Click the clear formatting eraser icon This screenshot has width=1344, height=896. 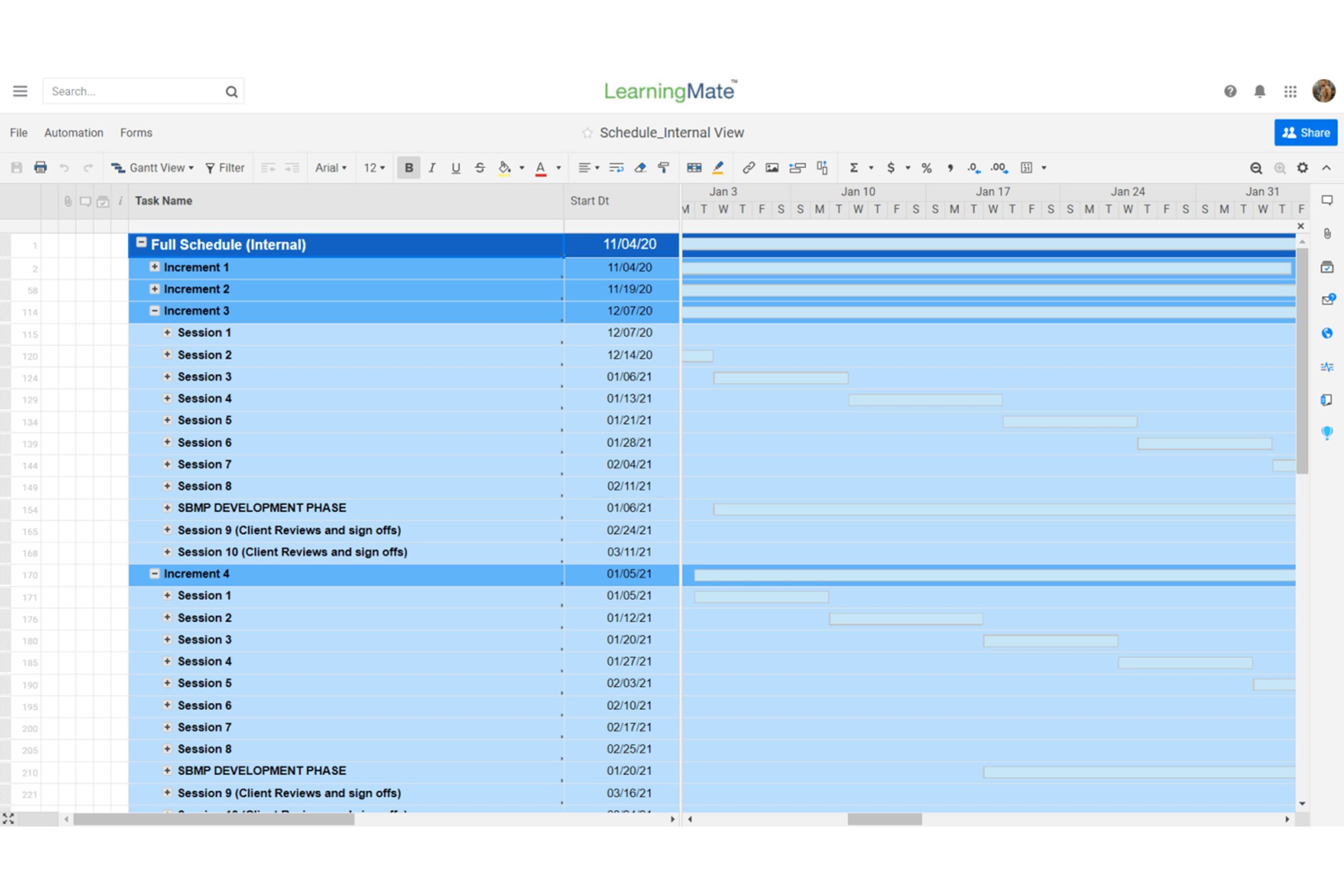click(640, 167)
